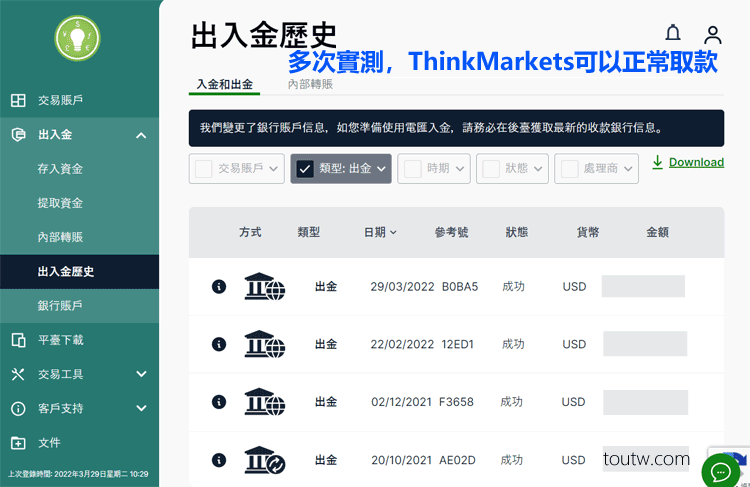This screenshot has height=487, width=750.
Task: Click the bank info change notice banner
Action: pyautogui.click(x=456, y=128)
